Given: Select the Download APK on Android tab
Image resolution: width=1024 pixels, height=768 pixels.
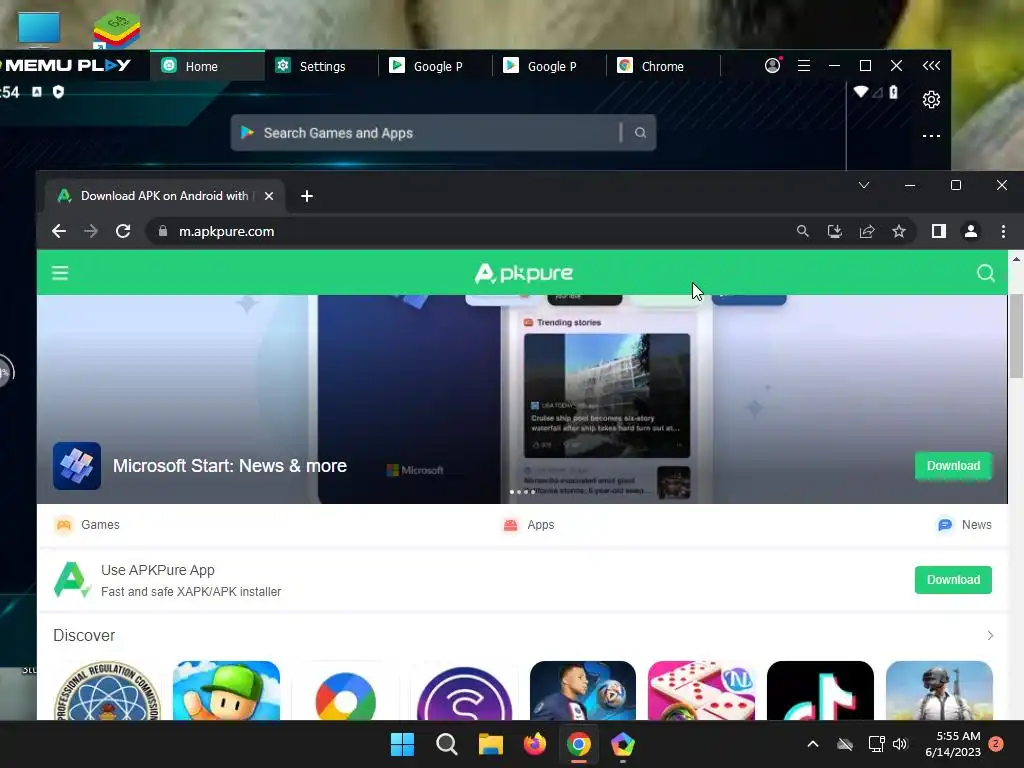Looking at the screenshot, I should point(165,196).
